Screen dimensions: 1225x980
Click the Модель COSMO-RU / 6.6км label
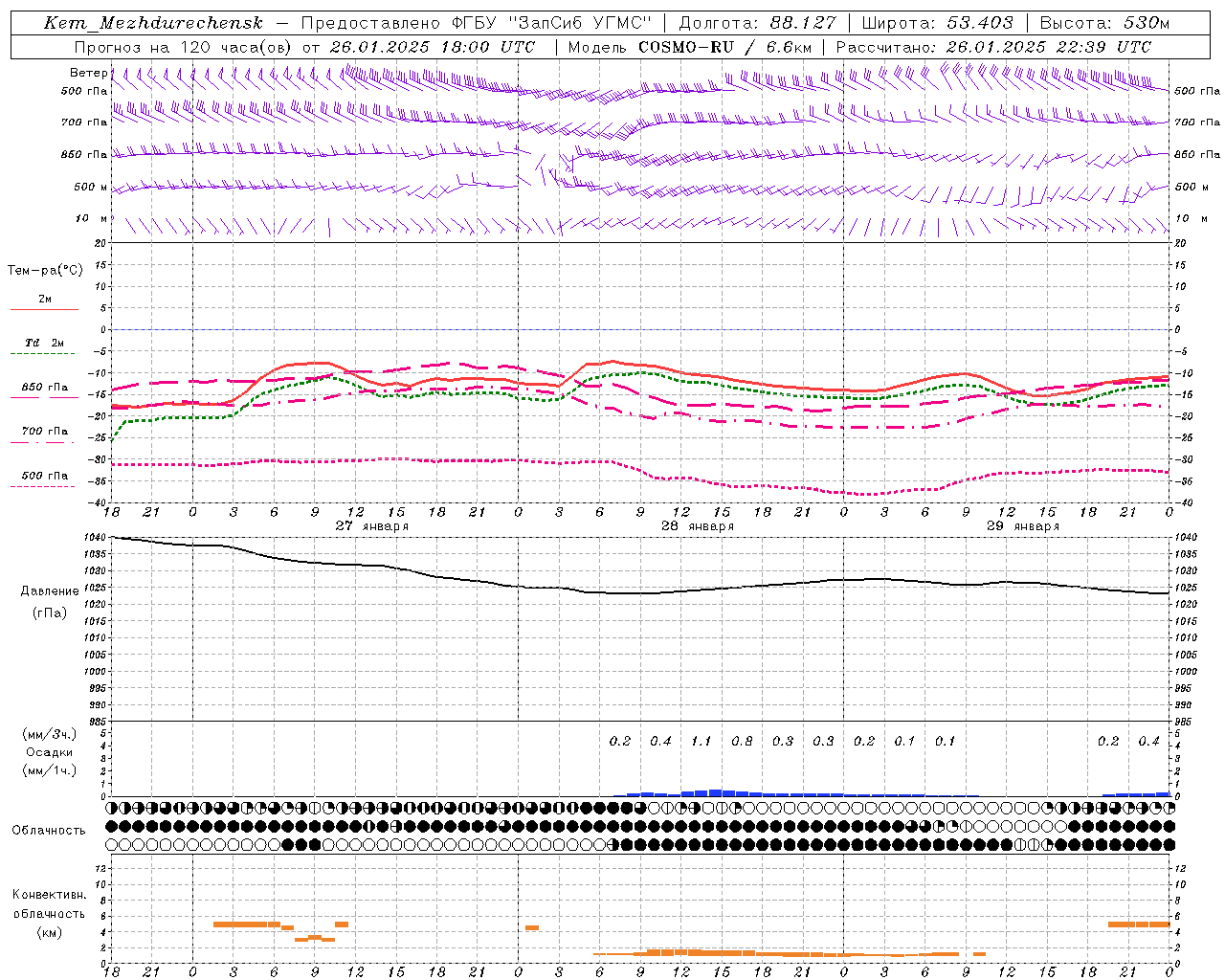(689, 47)
